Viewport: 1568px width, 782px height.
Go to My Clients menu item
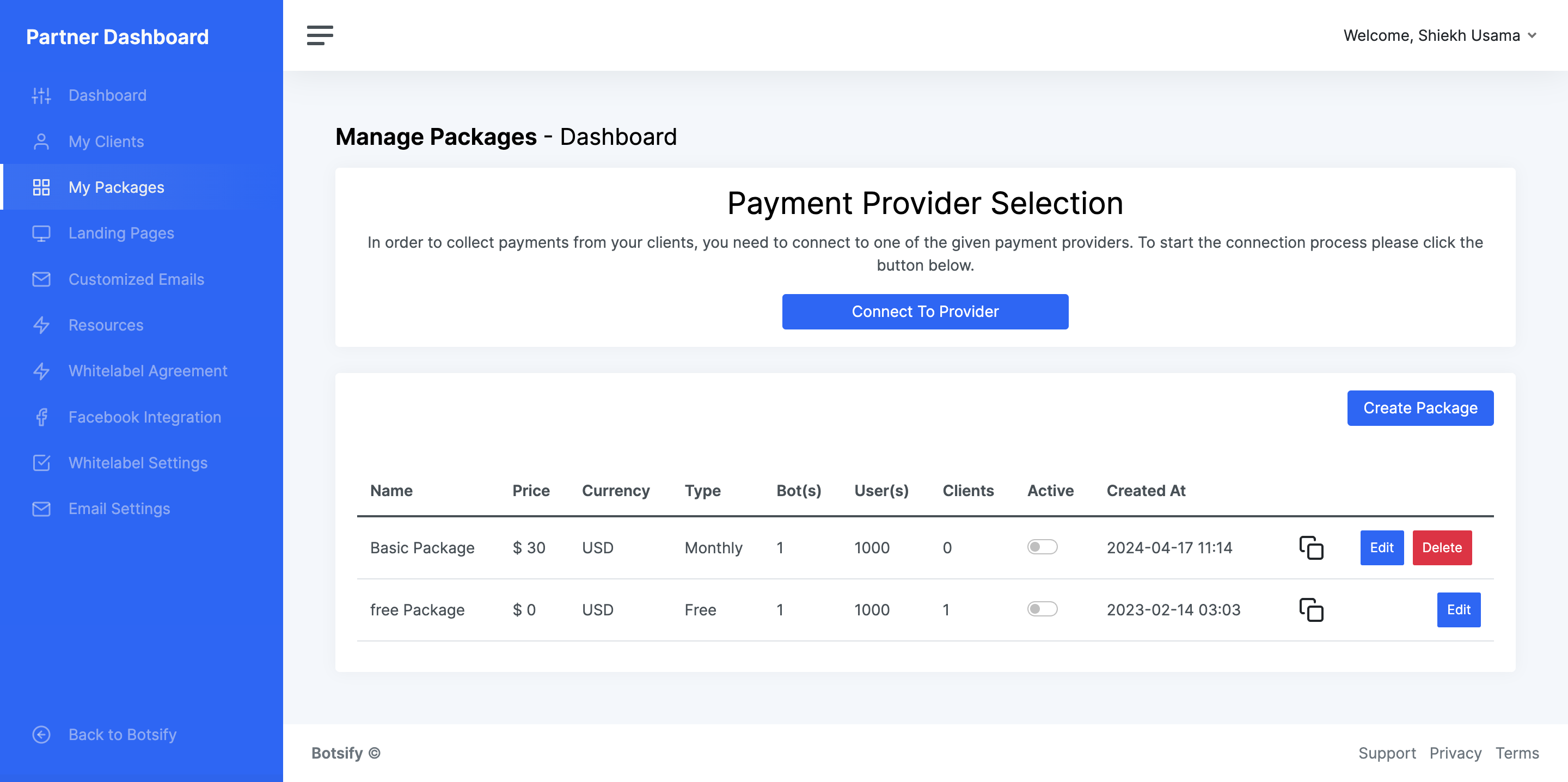141,141
